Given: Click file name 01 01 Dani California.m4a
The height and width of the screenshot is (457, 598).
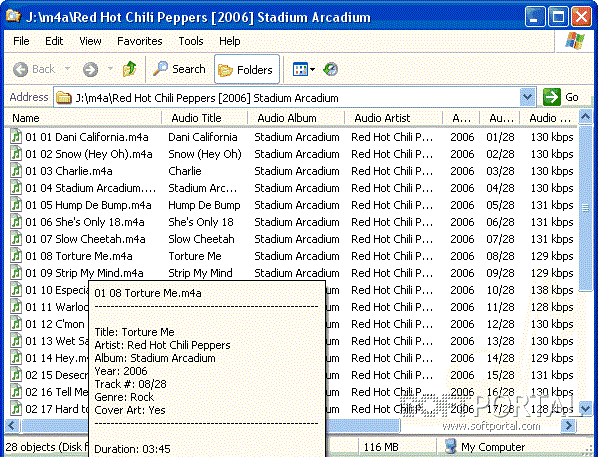Looking at the screenshot, I should click(87, 137).
